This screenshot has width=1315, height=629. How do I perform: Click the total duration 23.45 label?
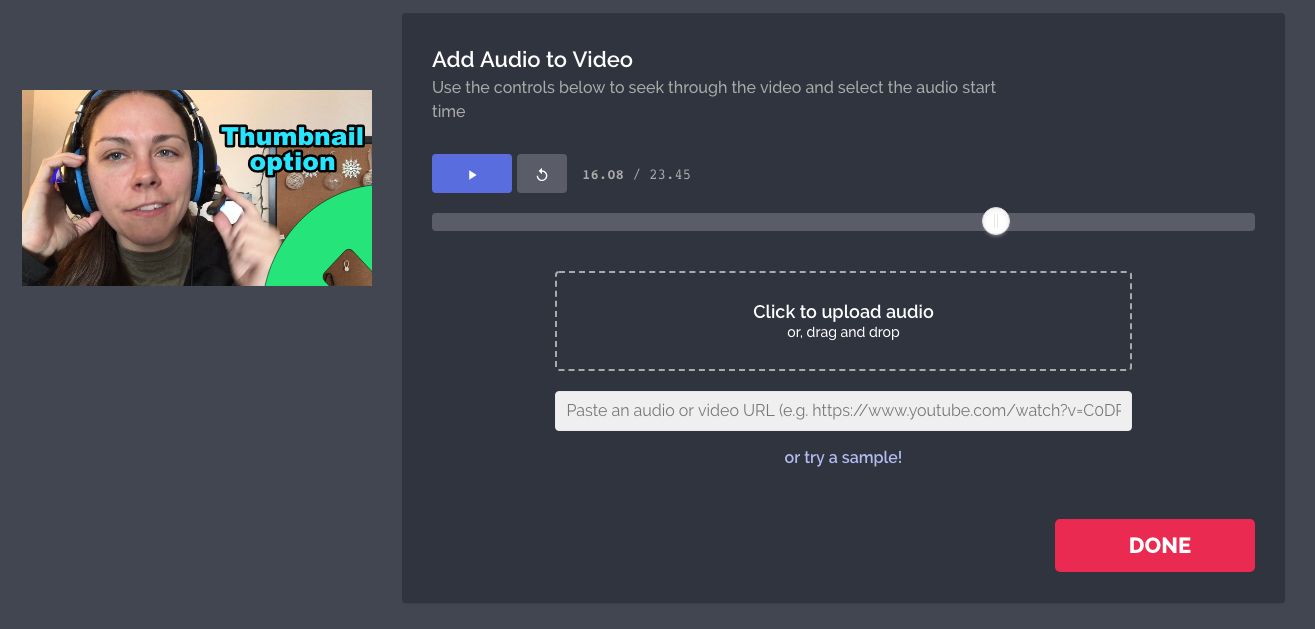tap(670, 175)
